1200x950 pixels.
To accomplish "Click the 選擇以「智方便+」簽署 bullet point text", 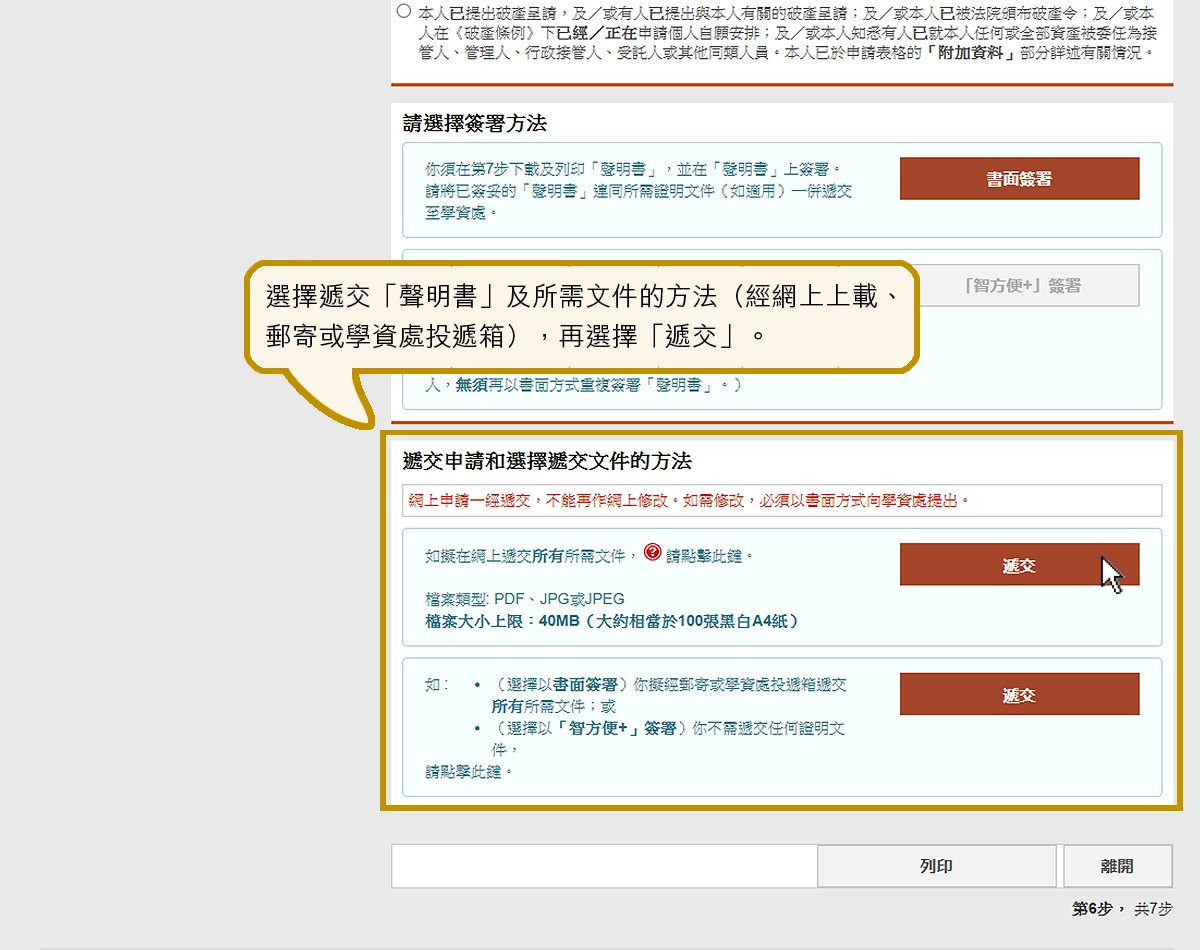I will click(x=668, y=738).
